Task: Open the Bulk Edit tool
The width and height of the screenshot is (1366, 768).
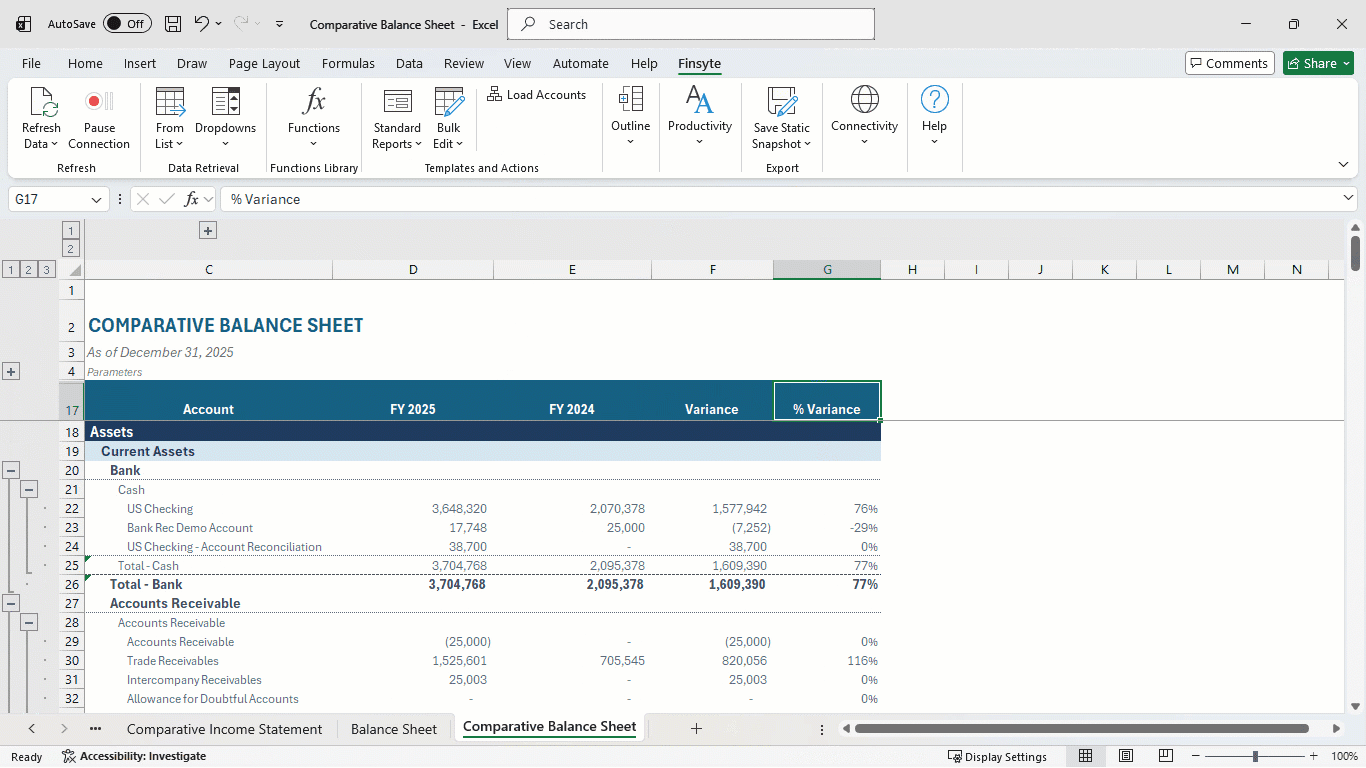Action: (x=449, y=118)
